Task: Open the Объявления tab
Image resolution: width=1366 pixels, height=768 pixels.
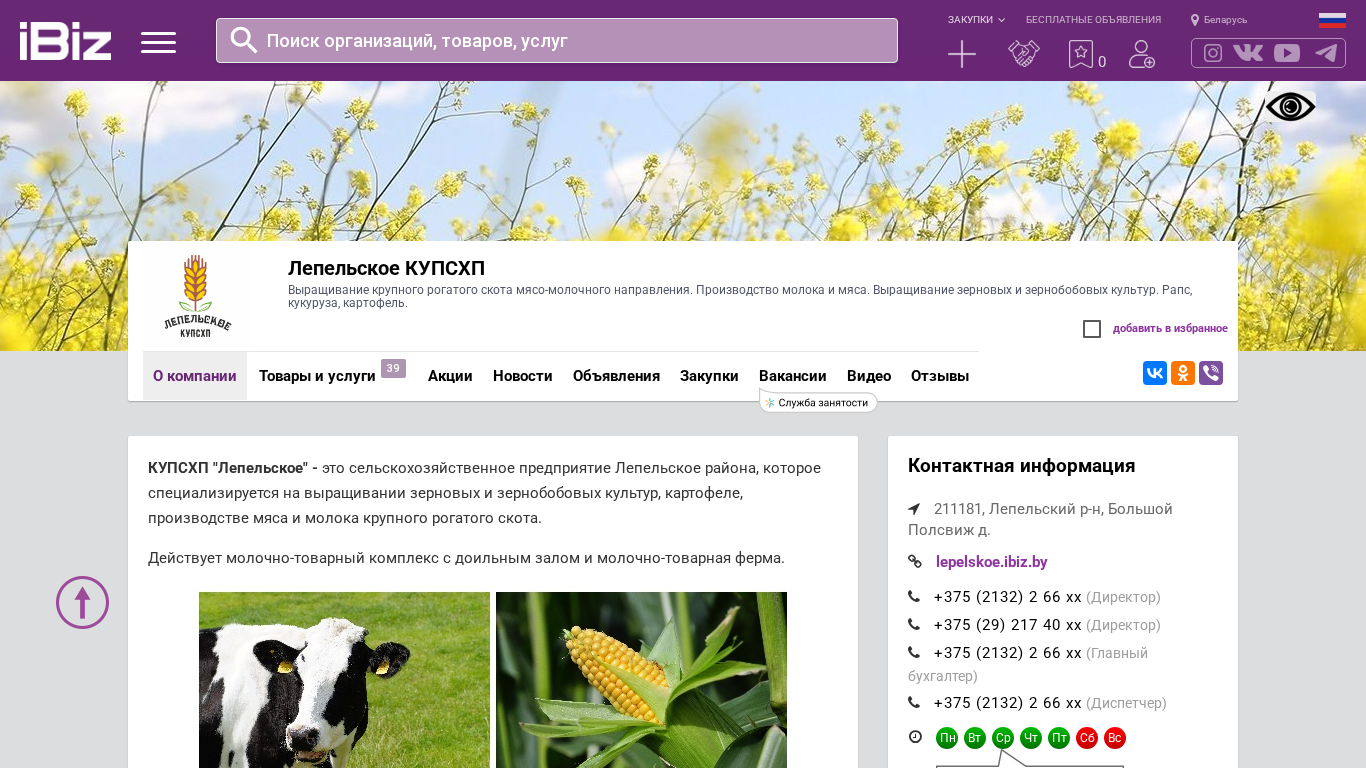Action: (616, 376)
